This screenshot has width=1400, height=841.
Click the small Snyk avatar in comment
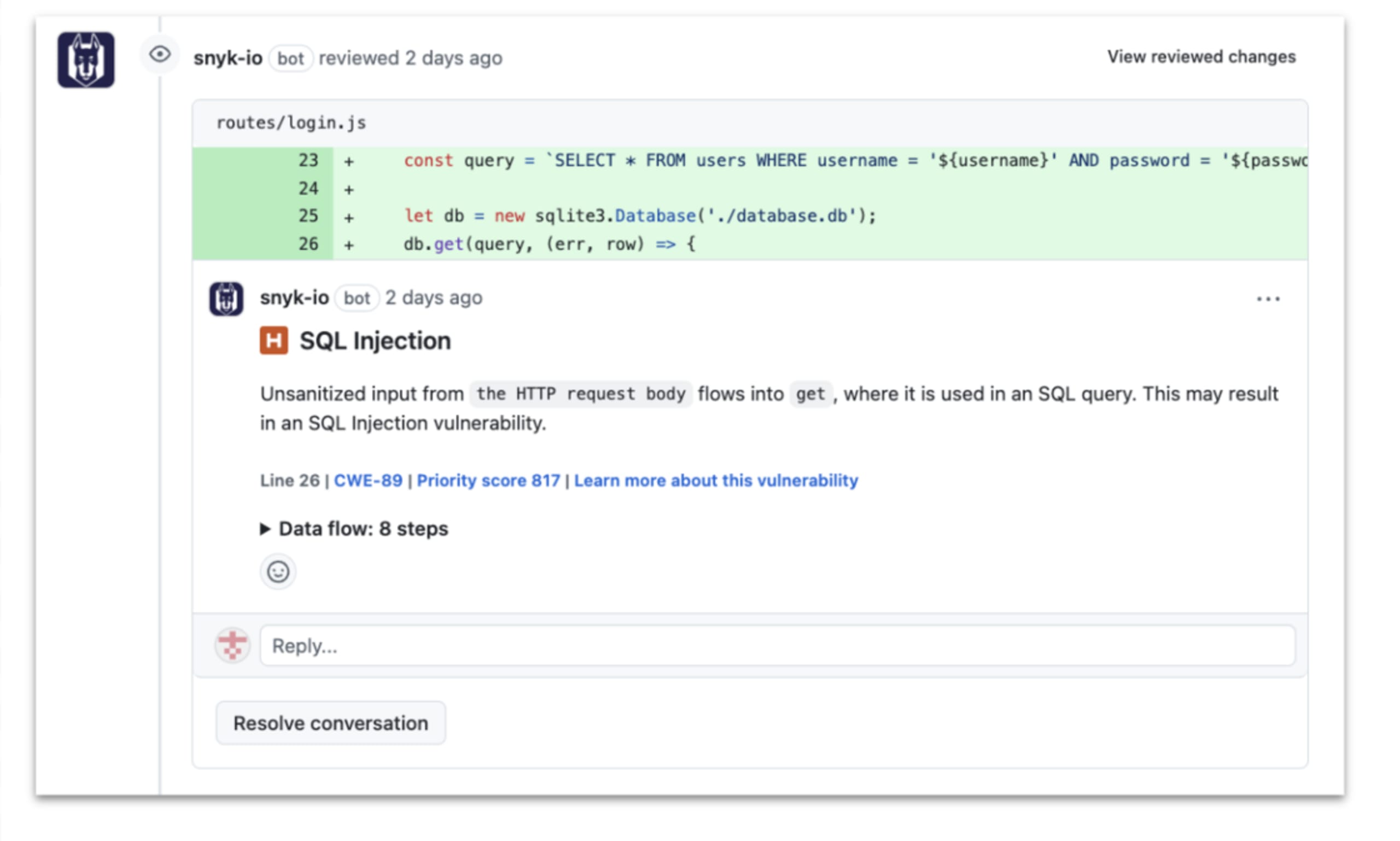point(226,299)
